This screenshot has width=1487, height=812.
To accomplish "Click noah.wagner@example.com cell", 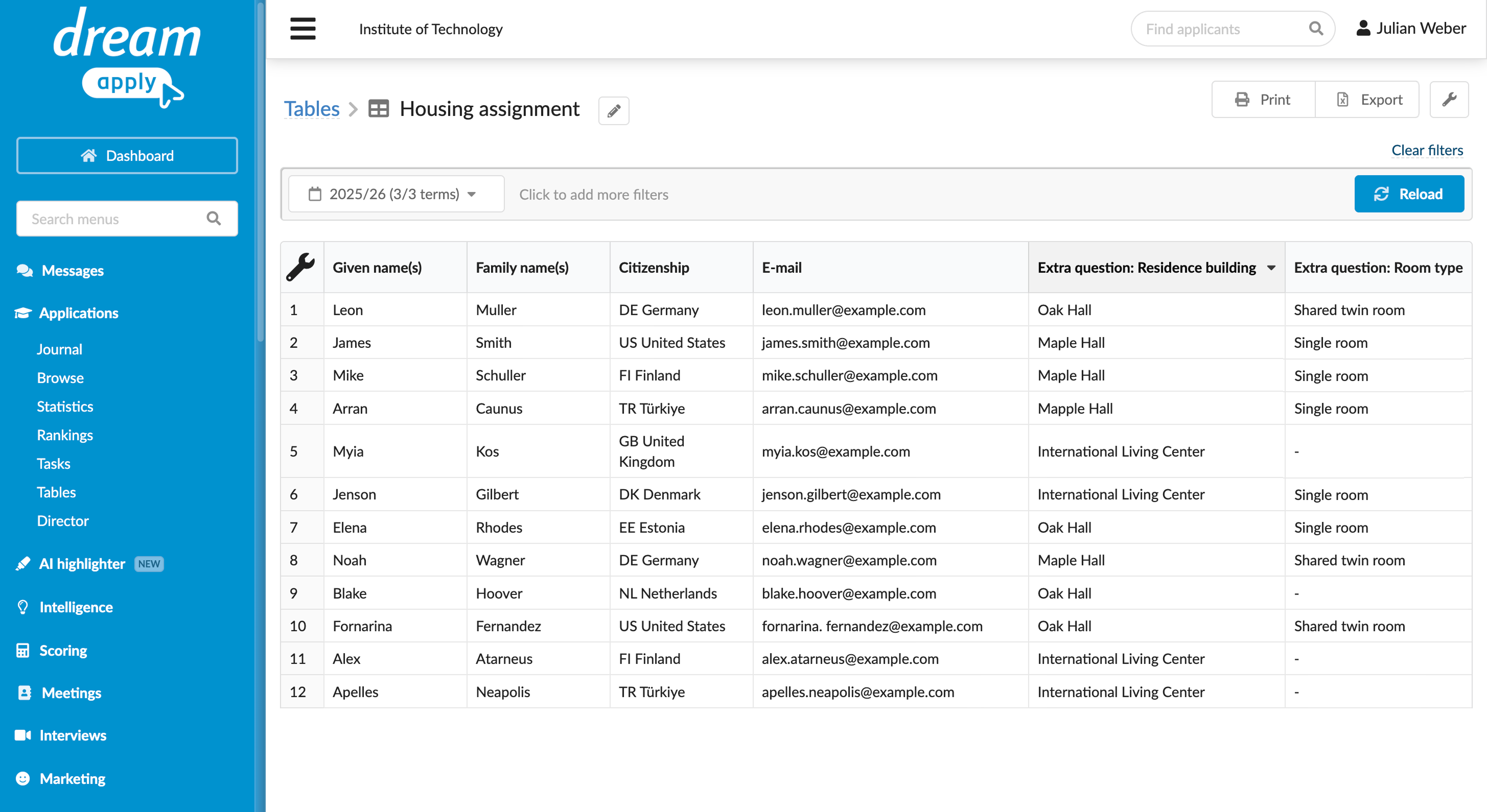I will click(891, 560).
